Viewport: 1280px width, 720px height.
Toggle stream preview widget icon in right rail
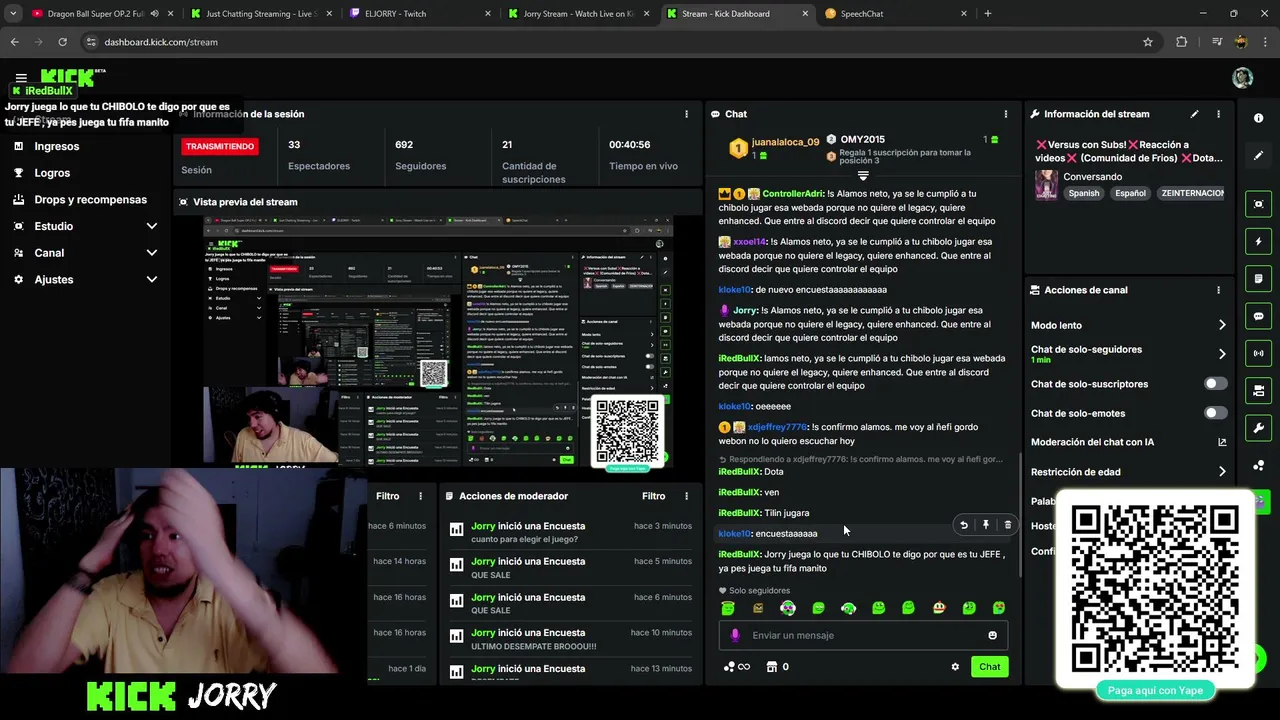click(1258, 204)
